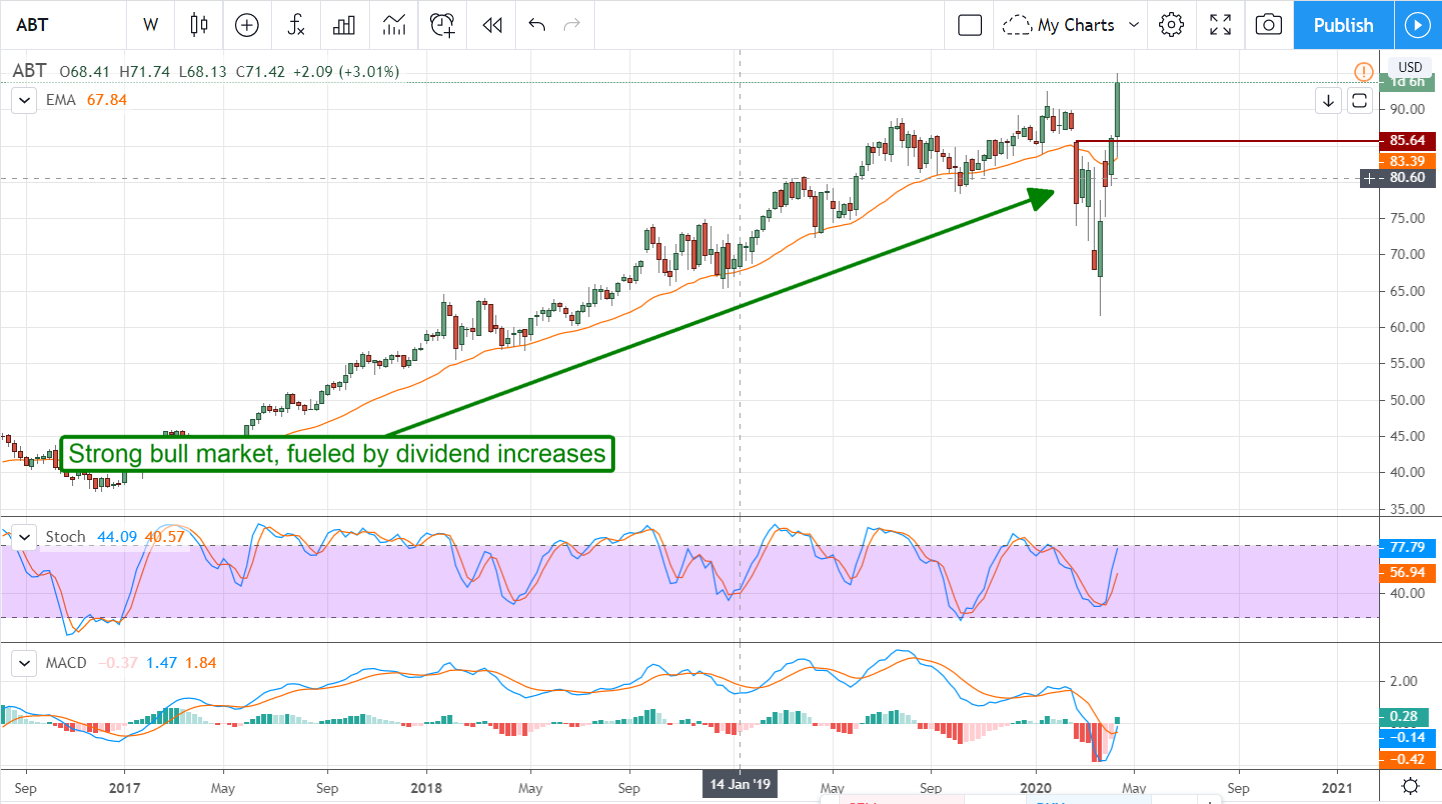Viewport: 1442px width, 804px height.
Task: Open the indicator templates icon
Action: tap(394, 25)
